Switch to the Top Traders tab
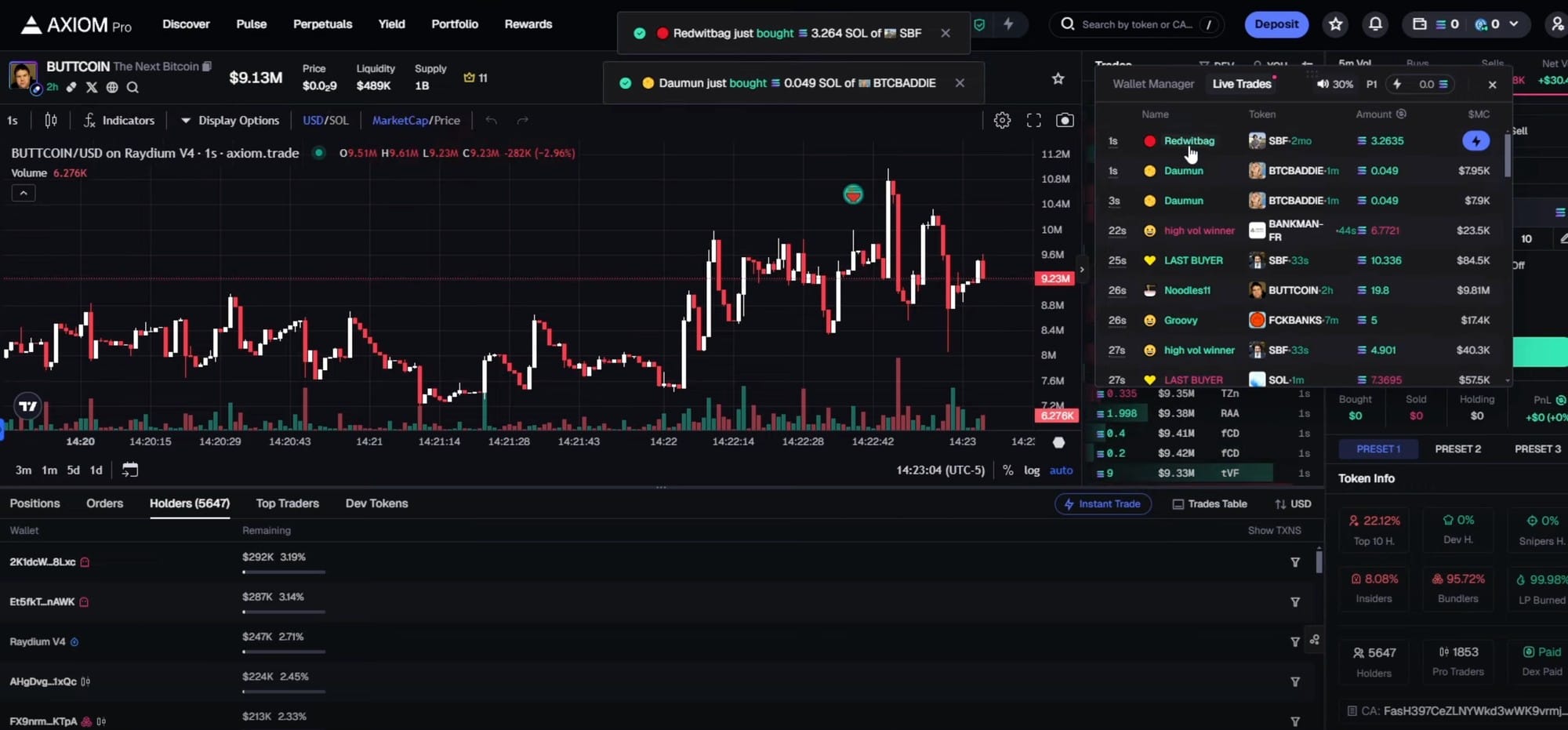This screenshot has height=730, width=1568. [x=287, y=503]
